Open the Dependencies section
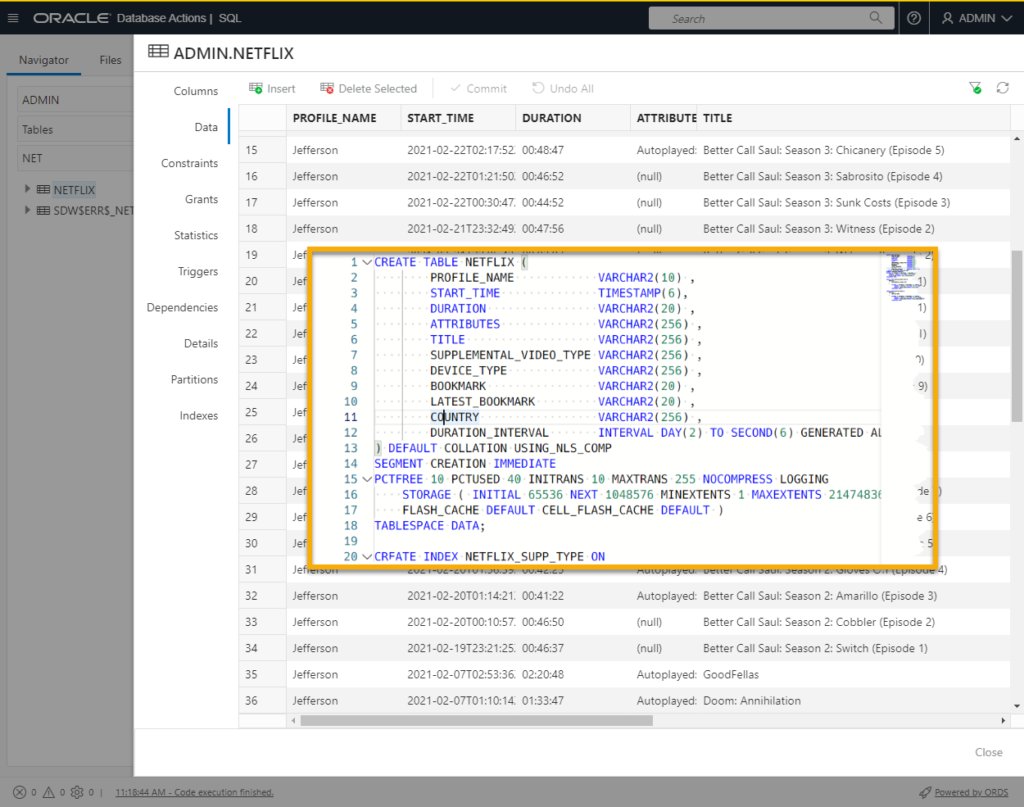The width and height of the screenshot is (1024, 807). point(182,307)
